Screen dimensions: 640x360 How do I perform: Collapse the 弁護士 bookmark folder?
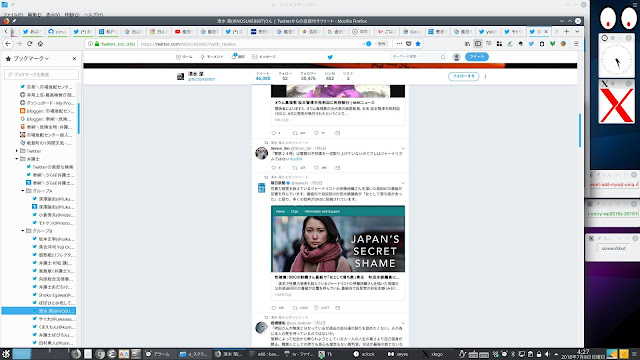point(17,159)
